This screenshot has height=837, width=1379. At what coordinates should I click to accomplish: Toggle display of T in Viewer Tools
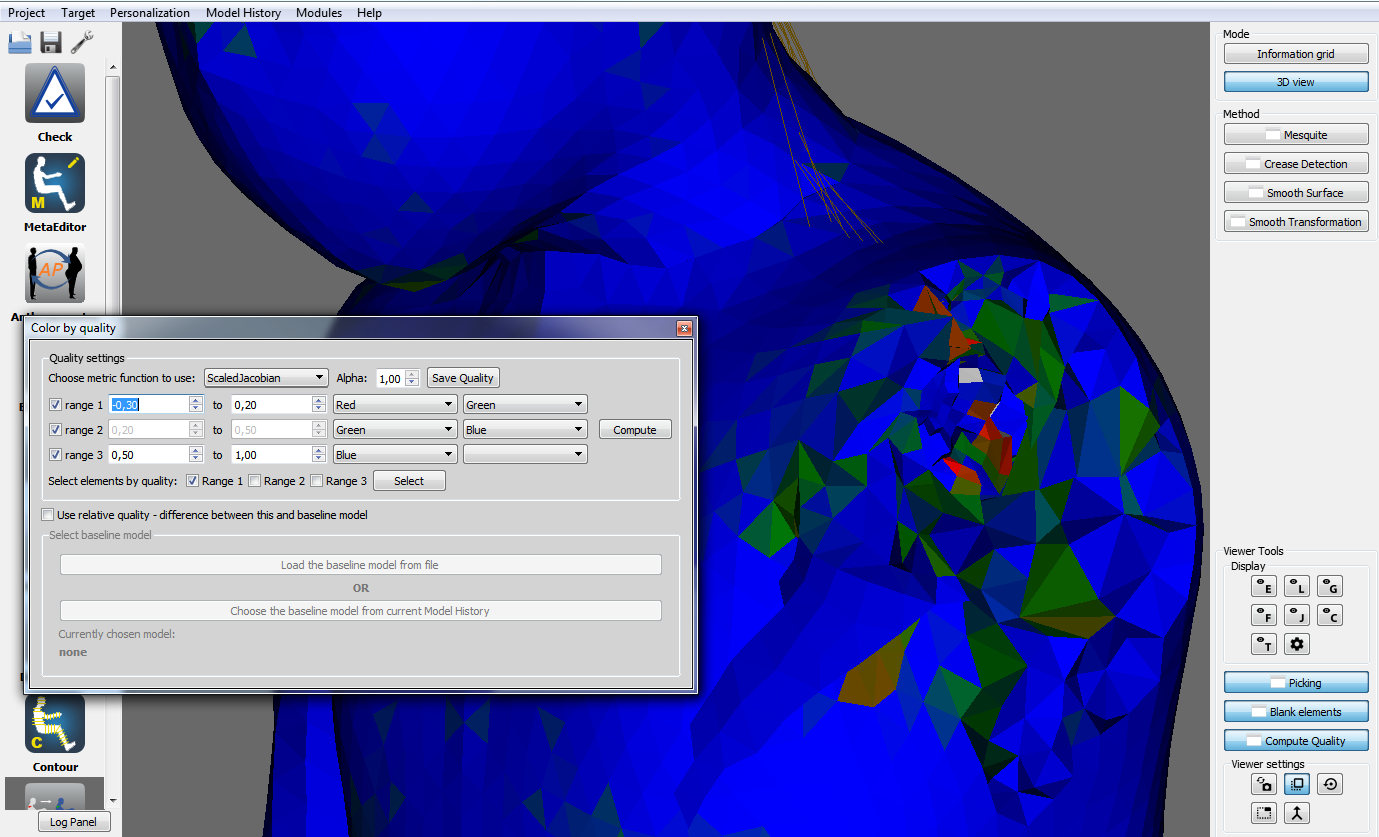coord(1264,645)
